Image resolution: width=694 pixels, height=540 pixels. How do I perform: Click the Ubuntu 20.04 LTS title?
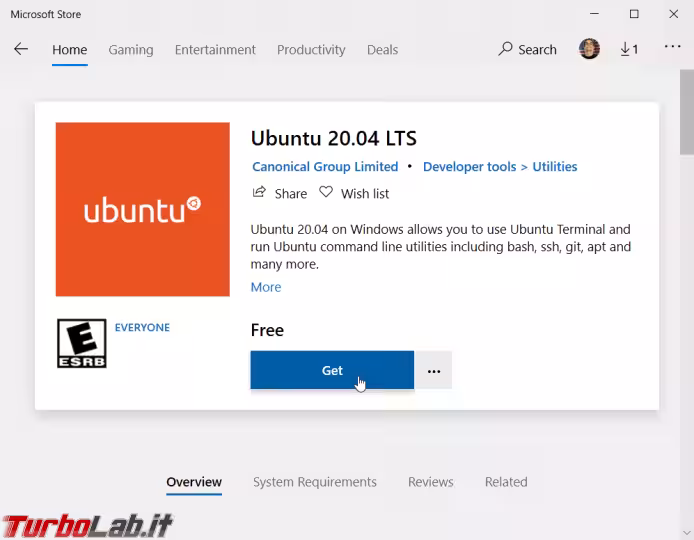tap(334, 138)
